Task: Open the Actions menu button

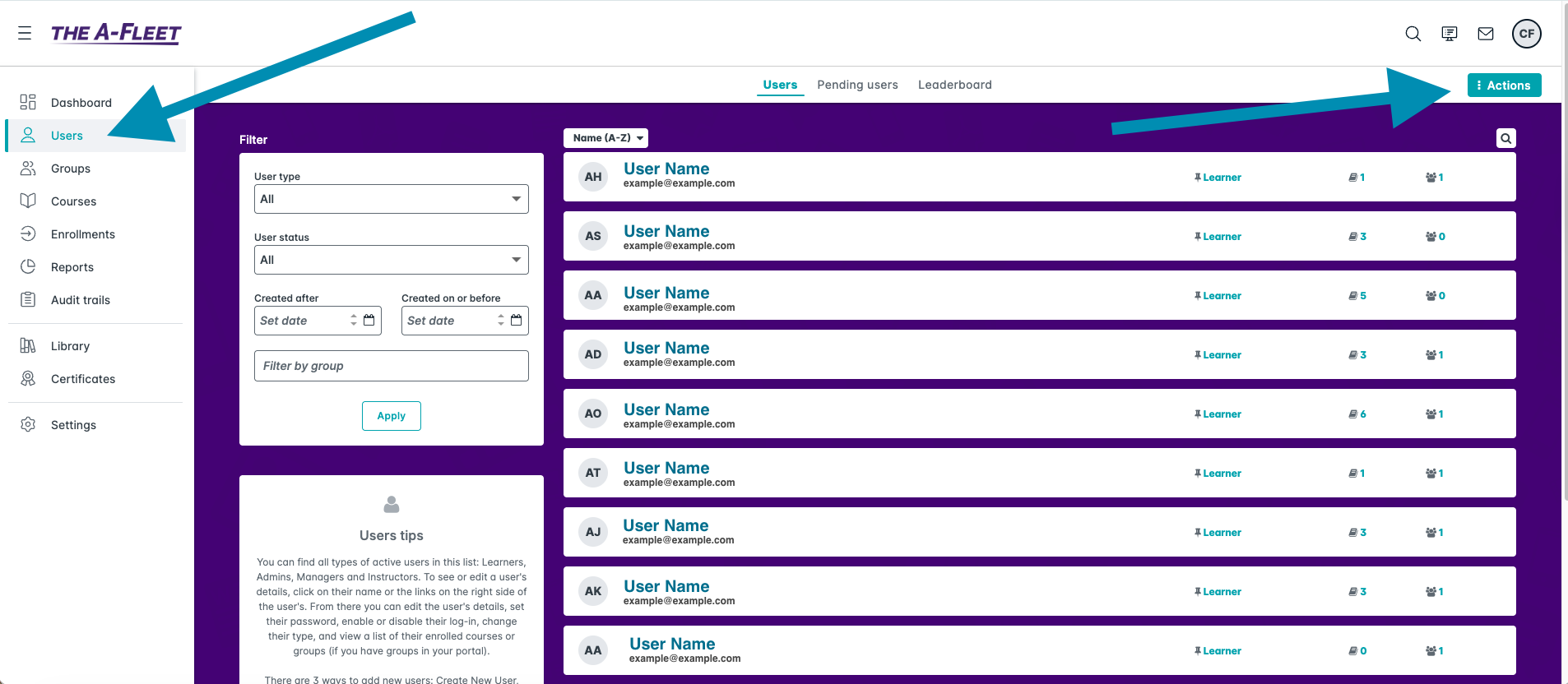Action: point(1503,85)
